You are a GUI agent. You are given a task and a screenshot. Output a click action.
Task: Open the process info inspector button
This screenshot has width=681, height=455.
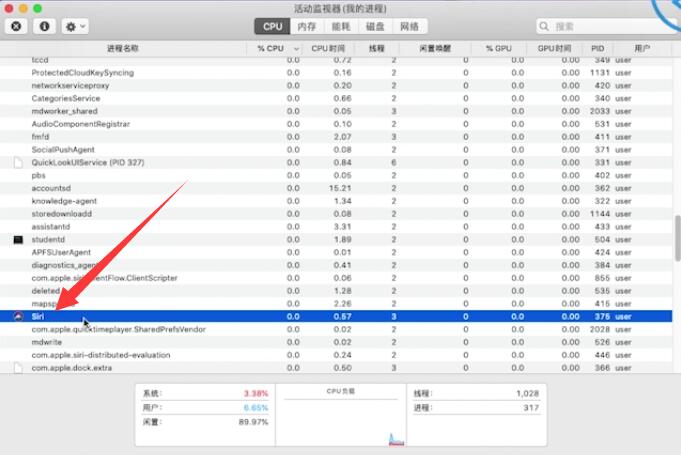(x=44, y=26)
